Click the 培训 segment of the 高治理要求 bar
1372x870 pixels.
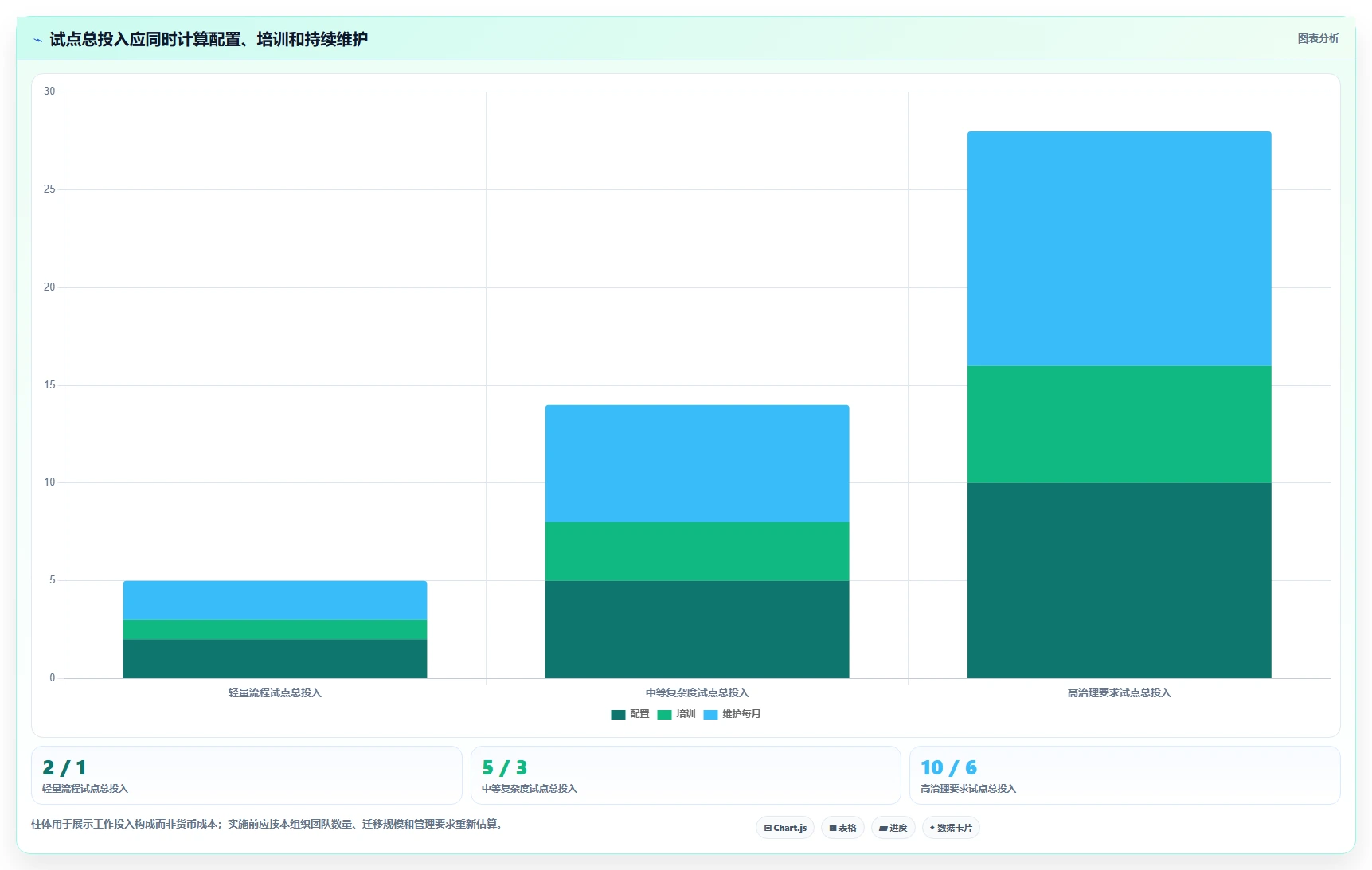click(x=1119, y=424)
